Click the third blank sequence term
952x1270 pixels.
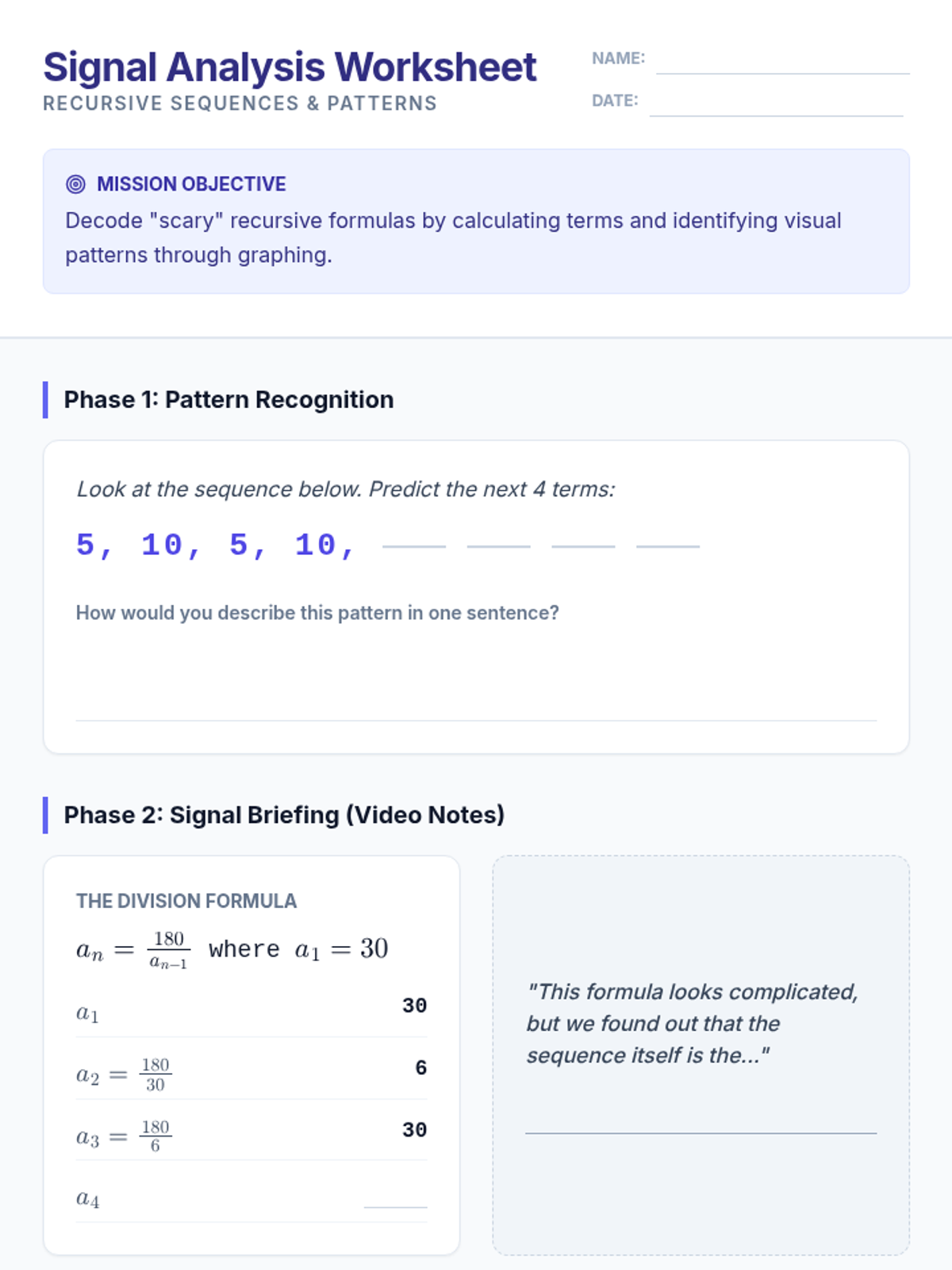point(583,538)
